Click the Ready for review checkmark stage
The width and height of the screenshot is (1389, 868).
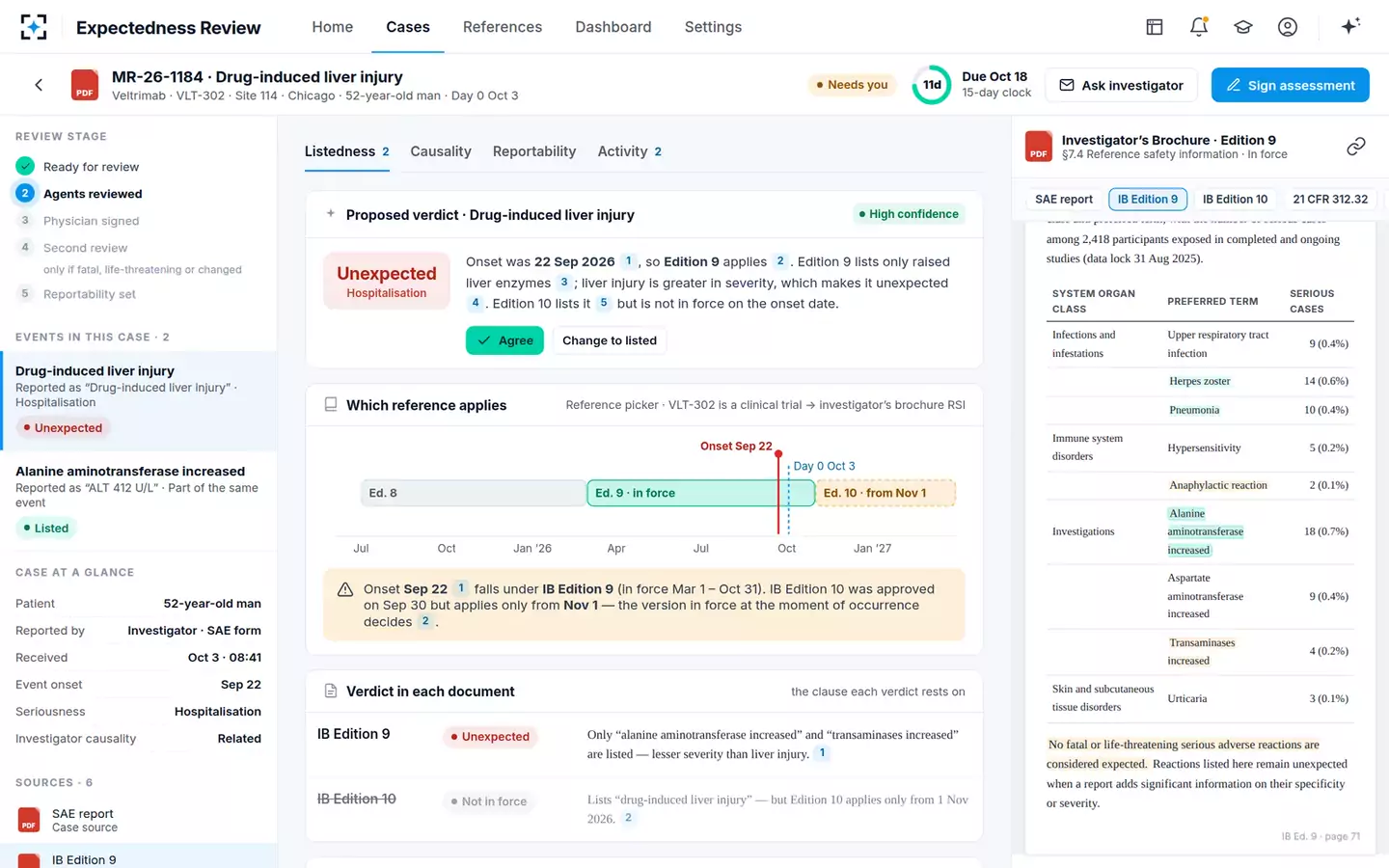25,167
